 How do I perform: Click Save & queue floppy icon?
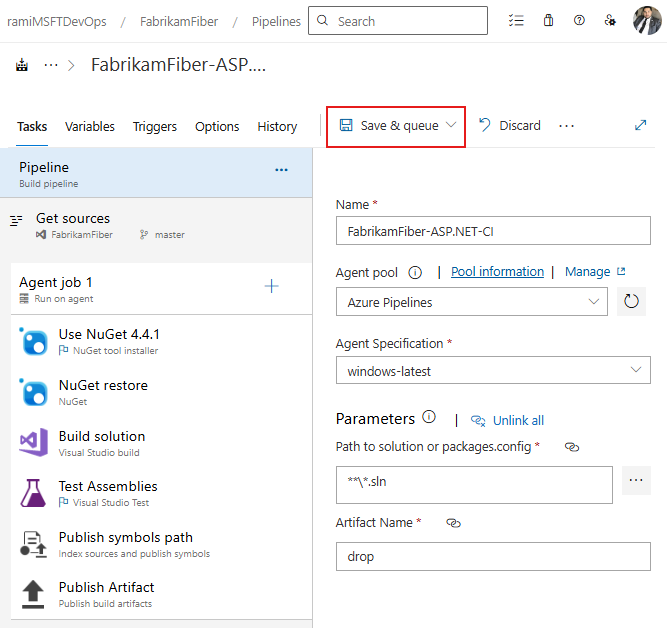pyautogui.click(x=346, y=125)
